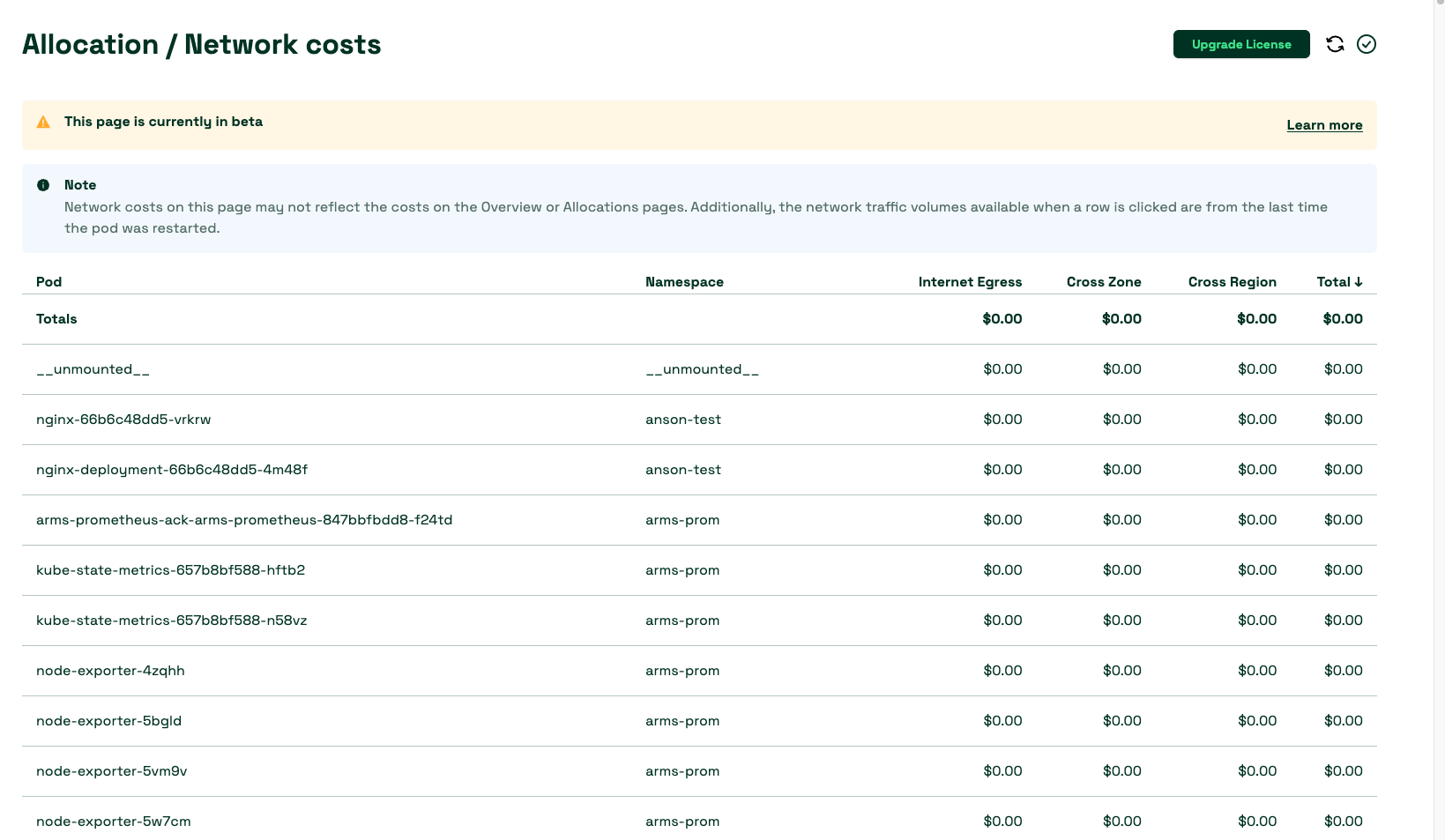The height and width of the screenshot is (840, 1445).
Task: Sort the table by Pod column
Action: point(48,281)
